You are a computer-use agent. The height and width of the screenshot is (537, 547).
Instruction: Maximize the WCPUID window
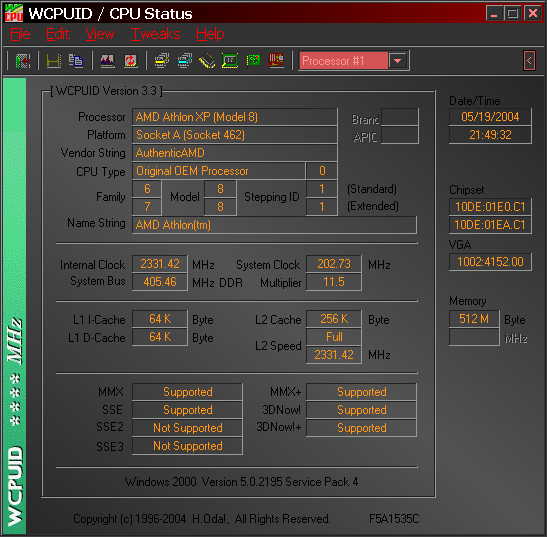512,14
